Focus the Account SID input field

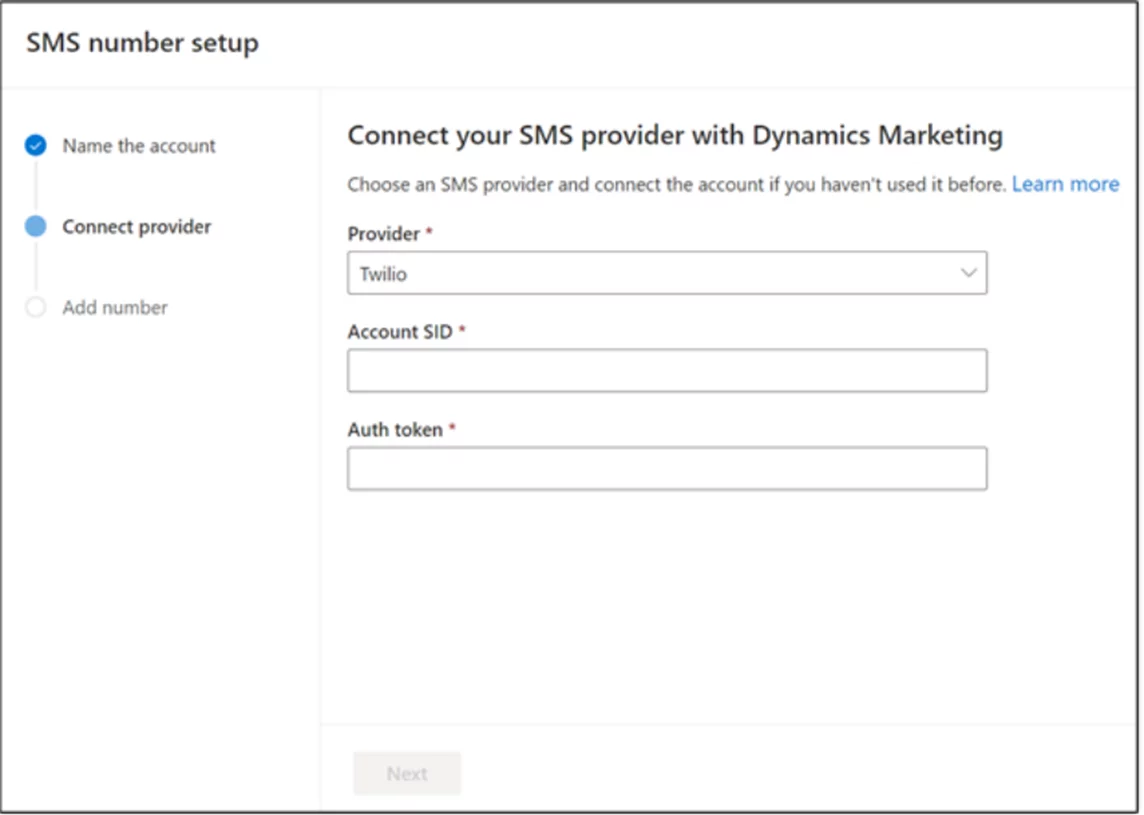click(667, 371)
